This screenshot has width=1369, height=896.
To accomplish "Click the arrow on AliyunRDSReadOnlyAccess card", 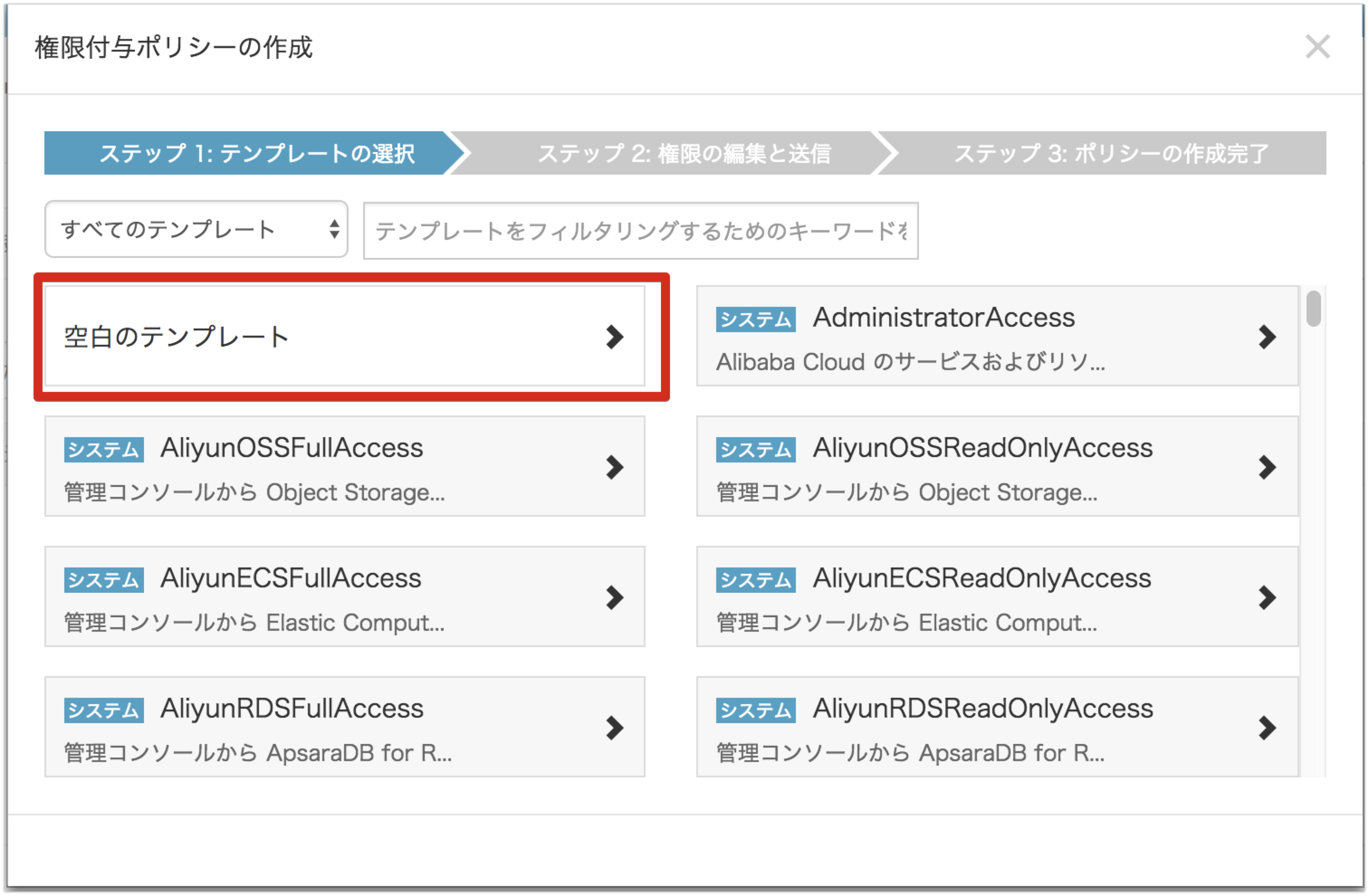I will click(x=1267, y=728).
